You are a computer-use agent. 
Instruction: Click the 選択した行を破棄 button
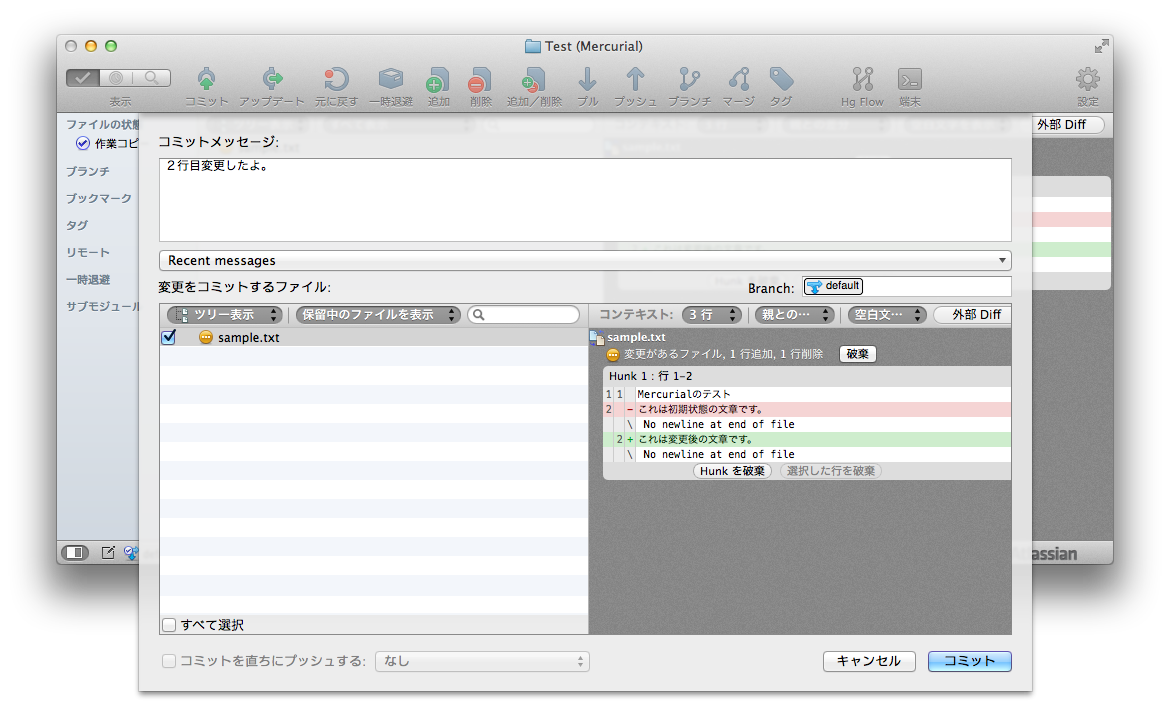point(830,471)
